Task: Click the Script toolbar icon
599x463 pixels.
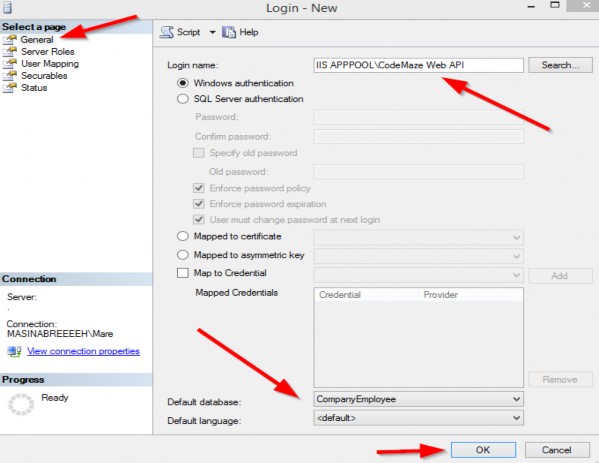Action: 167,32
